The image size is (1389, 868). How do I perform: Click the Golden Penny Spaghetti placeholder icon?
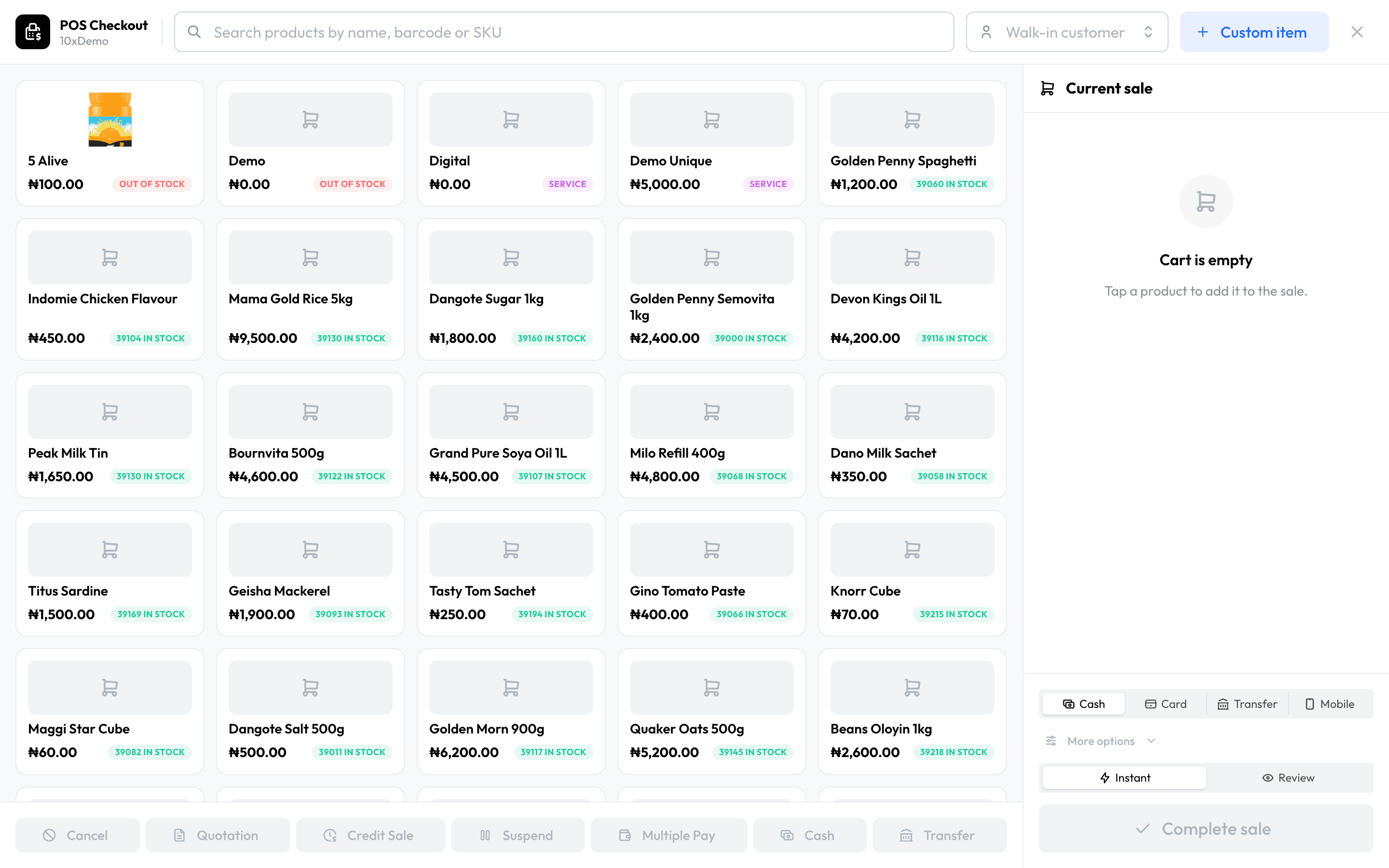912,120
